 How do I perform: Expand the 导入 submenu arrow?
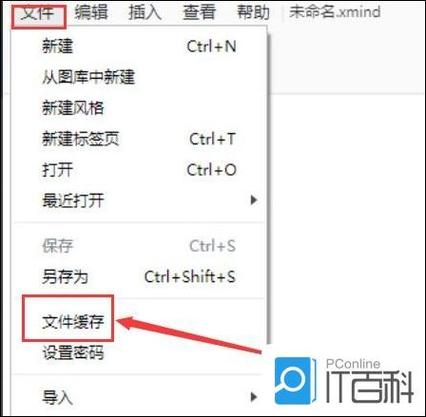(254, 397)
